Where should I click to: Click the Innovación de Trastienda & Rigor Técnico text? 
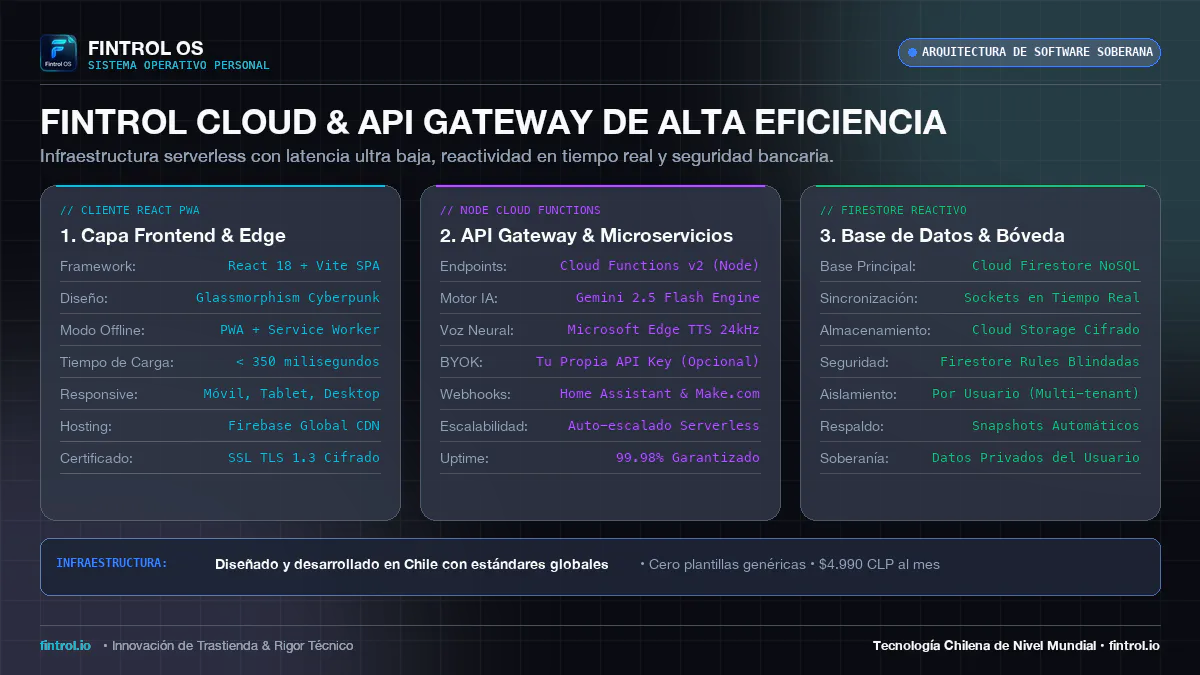pos(228,645)
